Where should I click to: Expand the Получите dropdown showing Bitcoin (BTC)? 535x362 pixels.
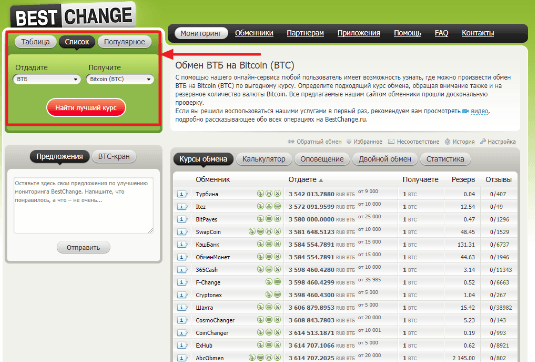(120, 79)
